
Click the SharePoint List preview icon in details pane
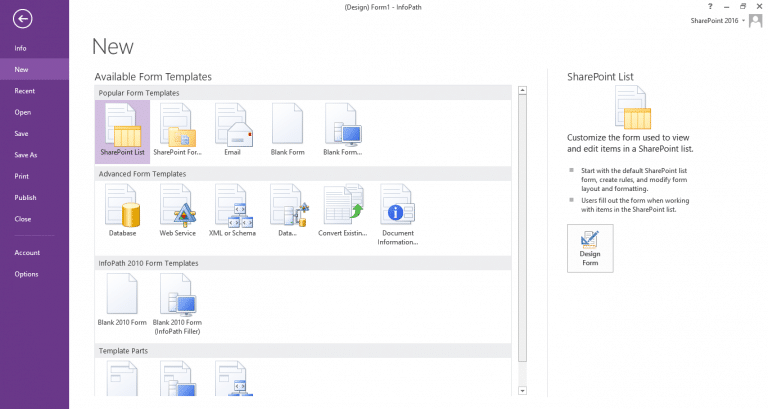coord(633,107)
